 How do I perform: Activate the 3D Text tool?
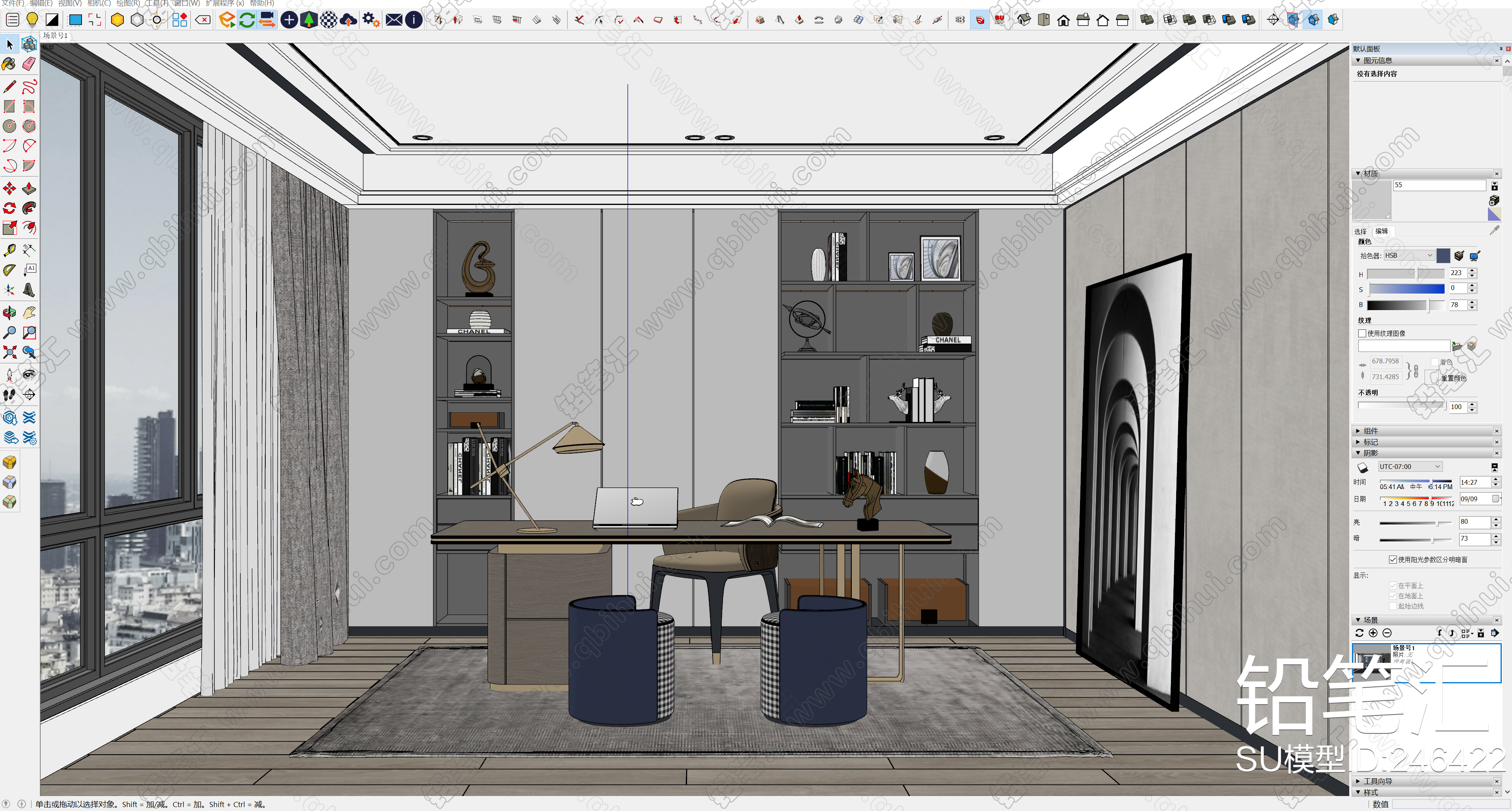(29, 289)
